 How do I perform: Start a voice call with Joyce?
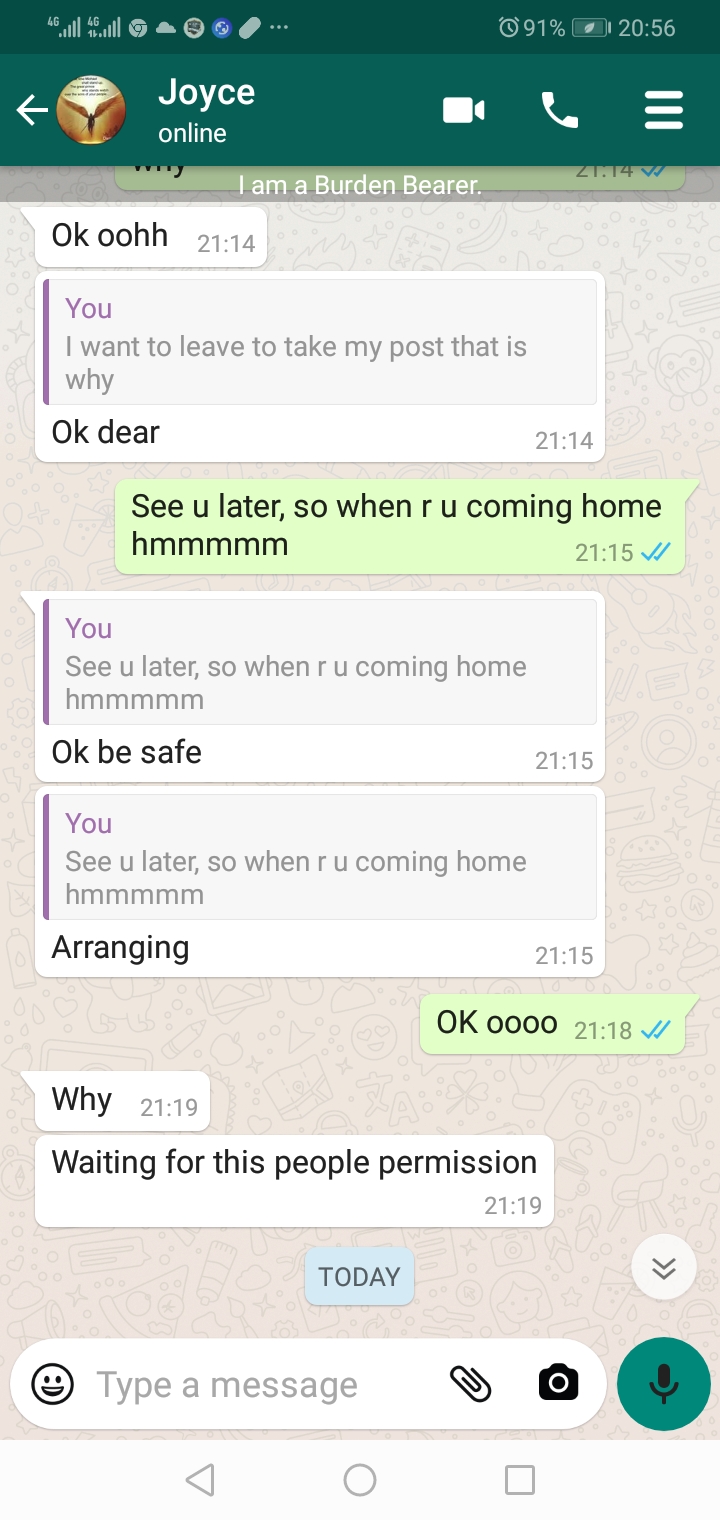click(559, 110)
